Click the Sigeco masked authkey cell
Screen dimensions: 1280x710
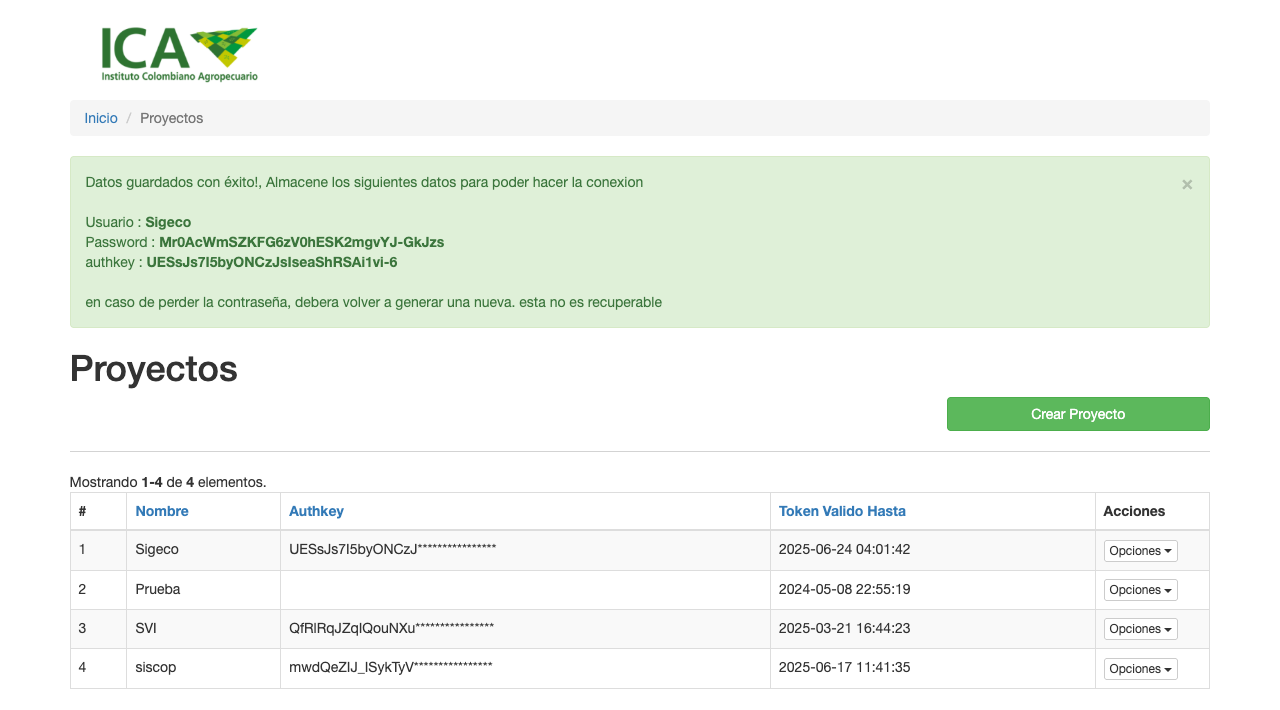click(392, 549)
